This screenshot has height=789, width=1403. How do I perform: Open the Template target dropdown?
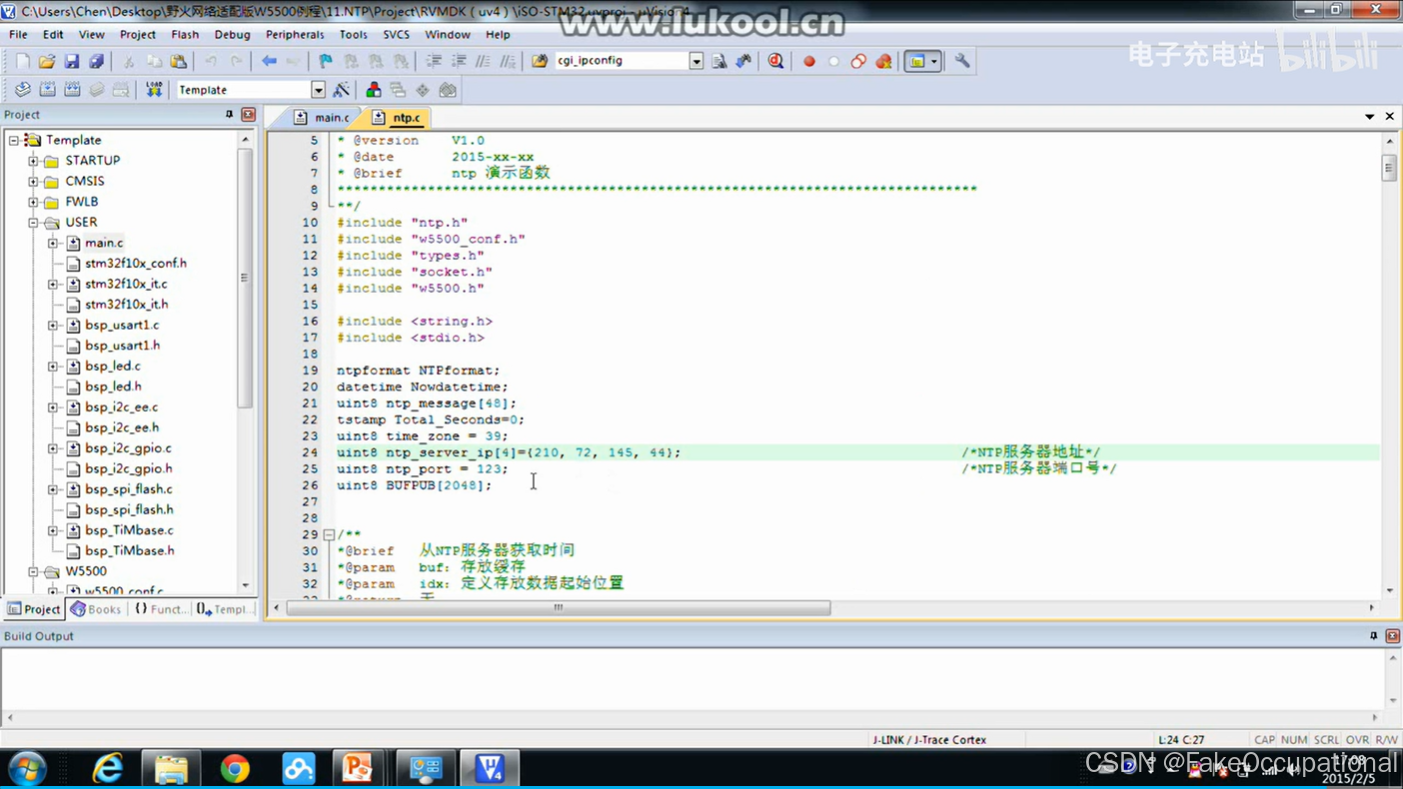click(x=318, y=90)
